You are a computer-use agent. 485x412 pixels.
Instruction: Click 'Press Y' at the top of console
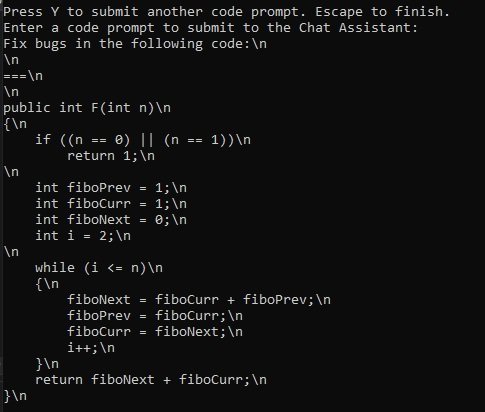31,12
